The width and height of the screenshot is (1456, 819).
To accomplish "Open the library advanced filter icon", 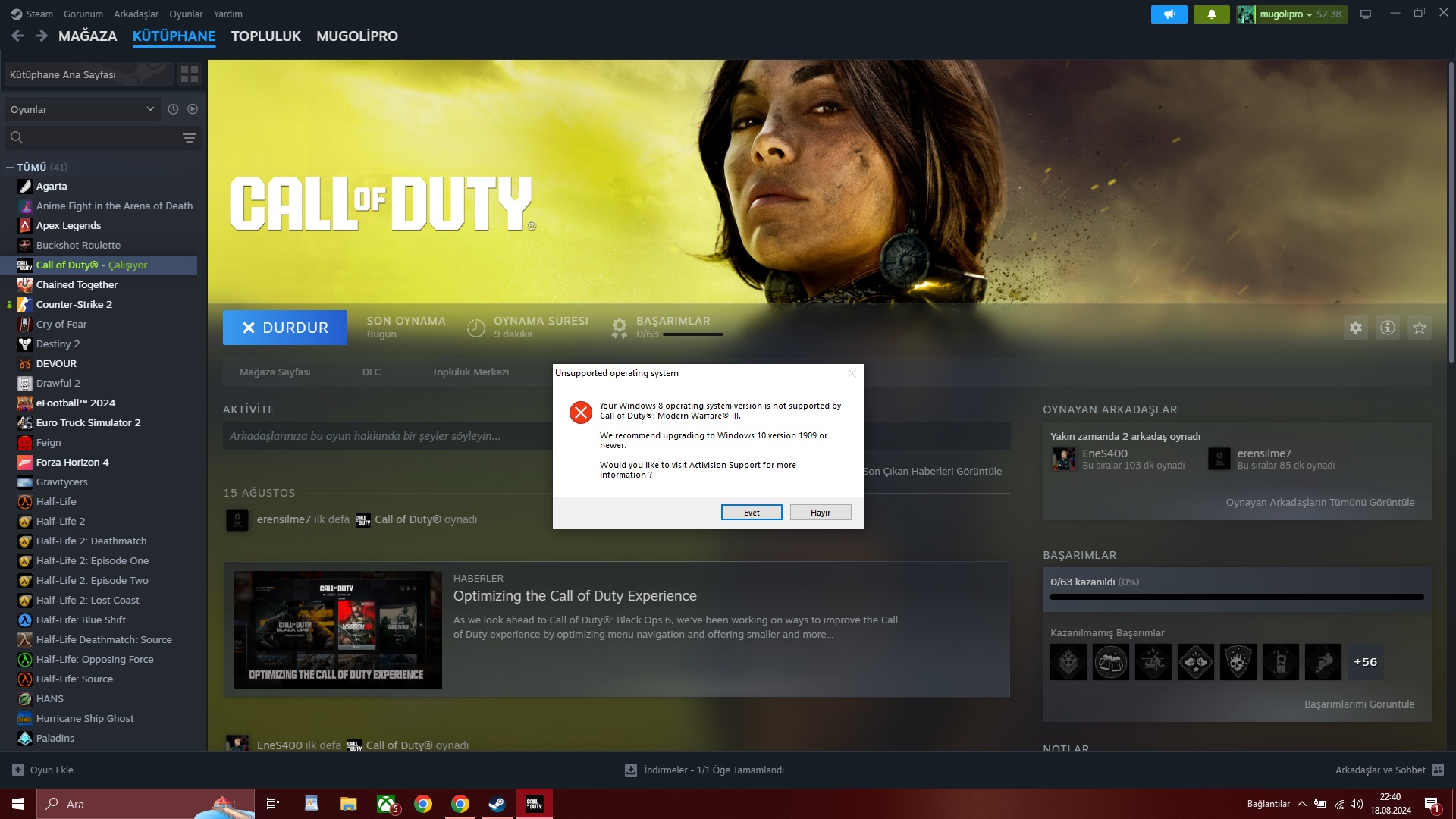I will point(190,137).
